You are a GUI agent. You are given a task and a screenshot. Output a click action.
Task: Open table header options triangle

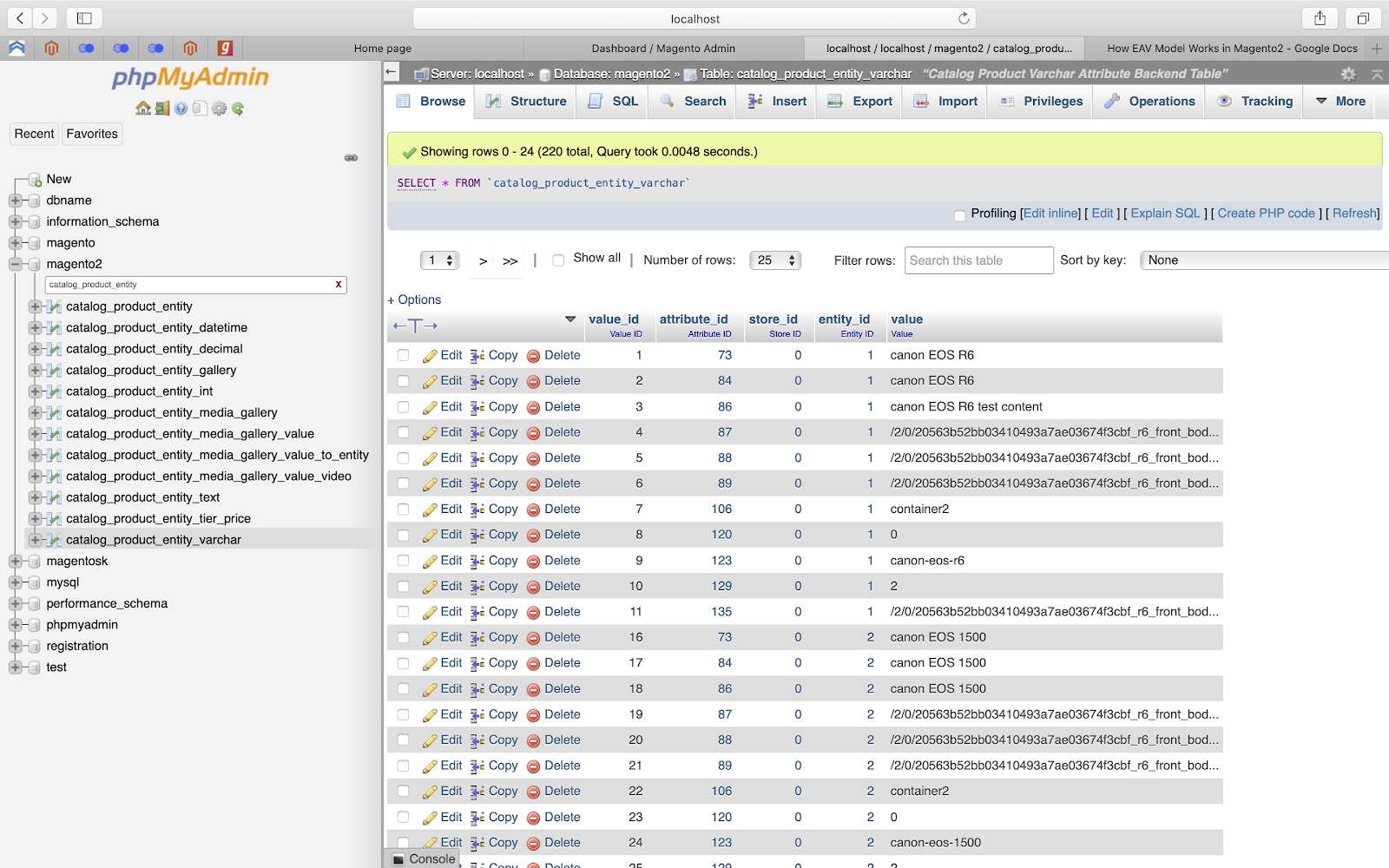[570, 319]
